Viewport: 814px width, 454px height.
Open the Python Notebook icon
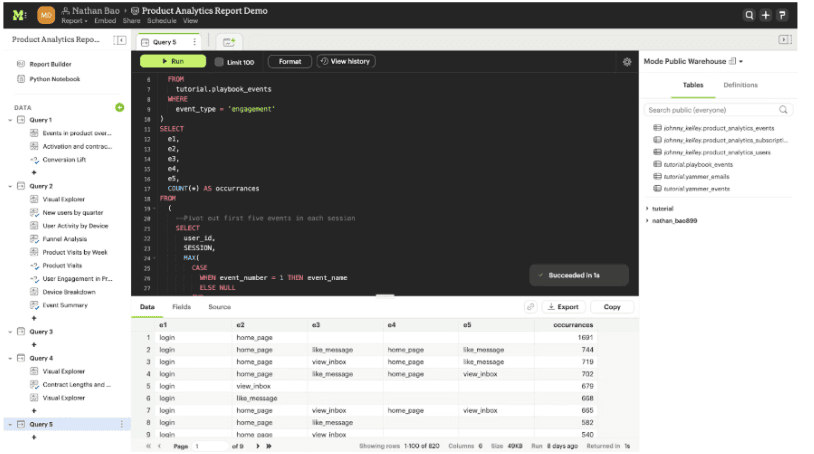tap(21, 79)
